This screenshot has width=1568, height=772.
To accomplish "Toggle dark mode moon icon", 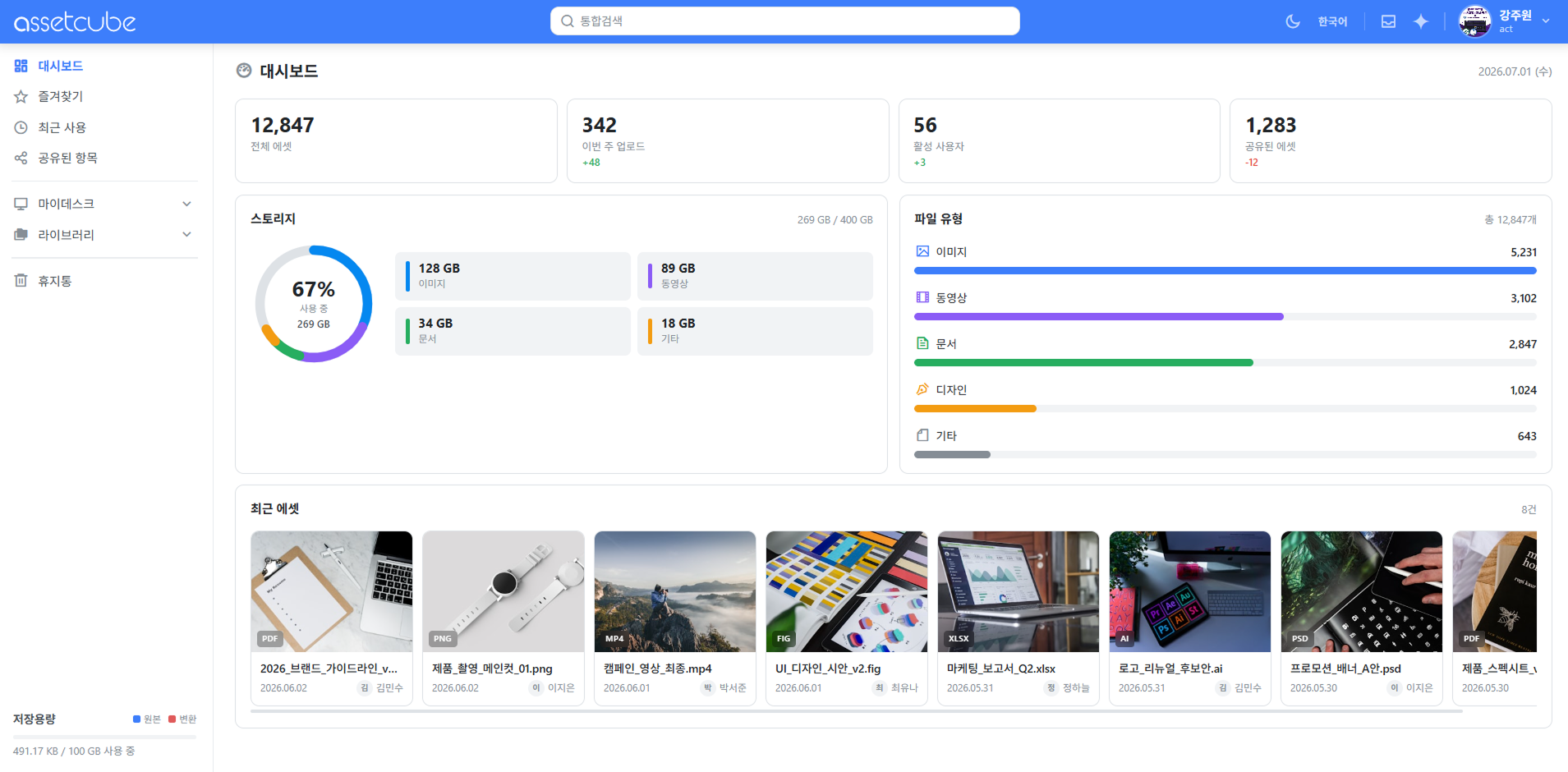I will [1293, 21].
